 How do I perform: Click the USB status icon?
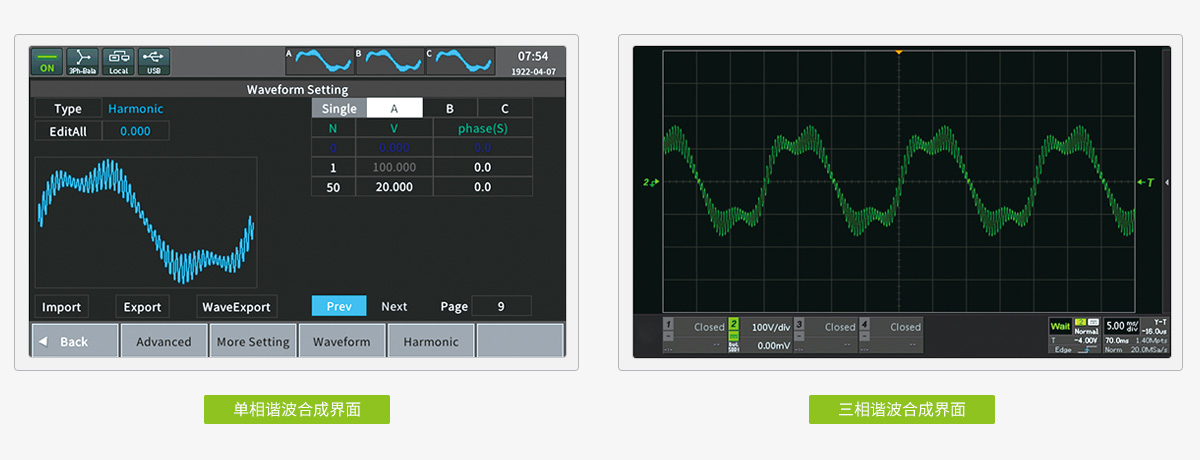click(x=154, y=62)
